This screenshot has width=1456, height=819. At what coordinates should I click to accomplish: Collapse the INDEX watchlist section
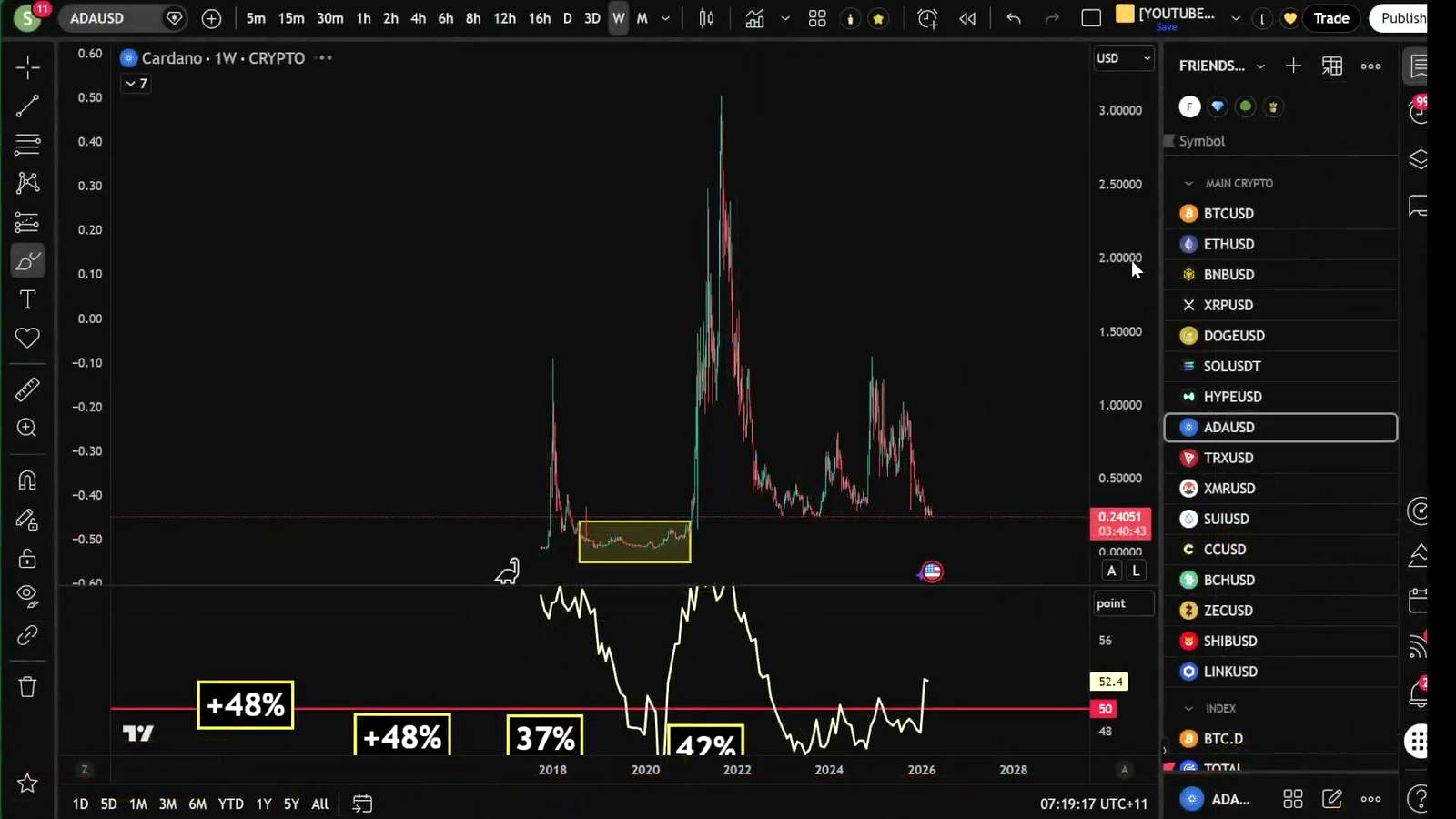click(x=1188, y=708)
